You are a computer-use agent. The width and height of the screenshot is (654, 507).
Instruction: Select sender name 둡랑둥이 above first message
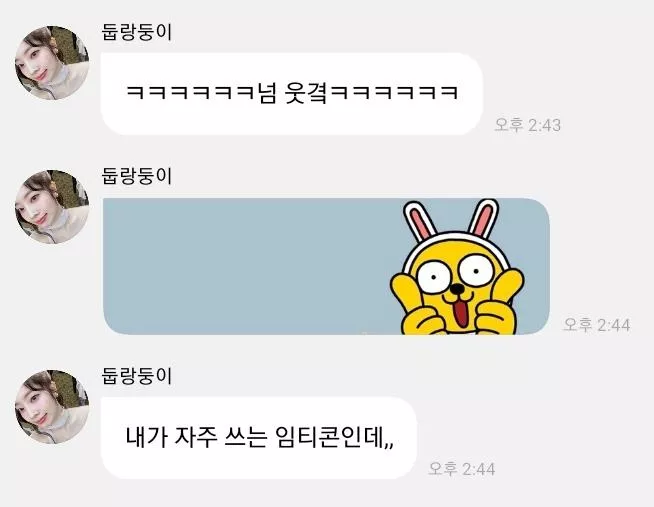[137, 32]
